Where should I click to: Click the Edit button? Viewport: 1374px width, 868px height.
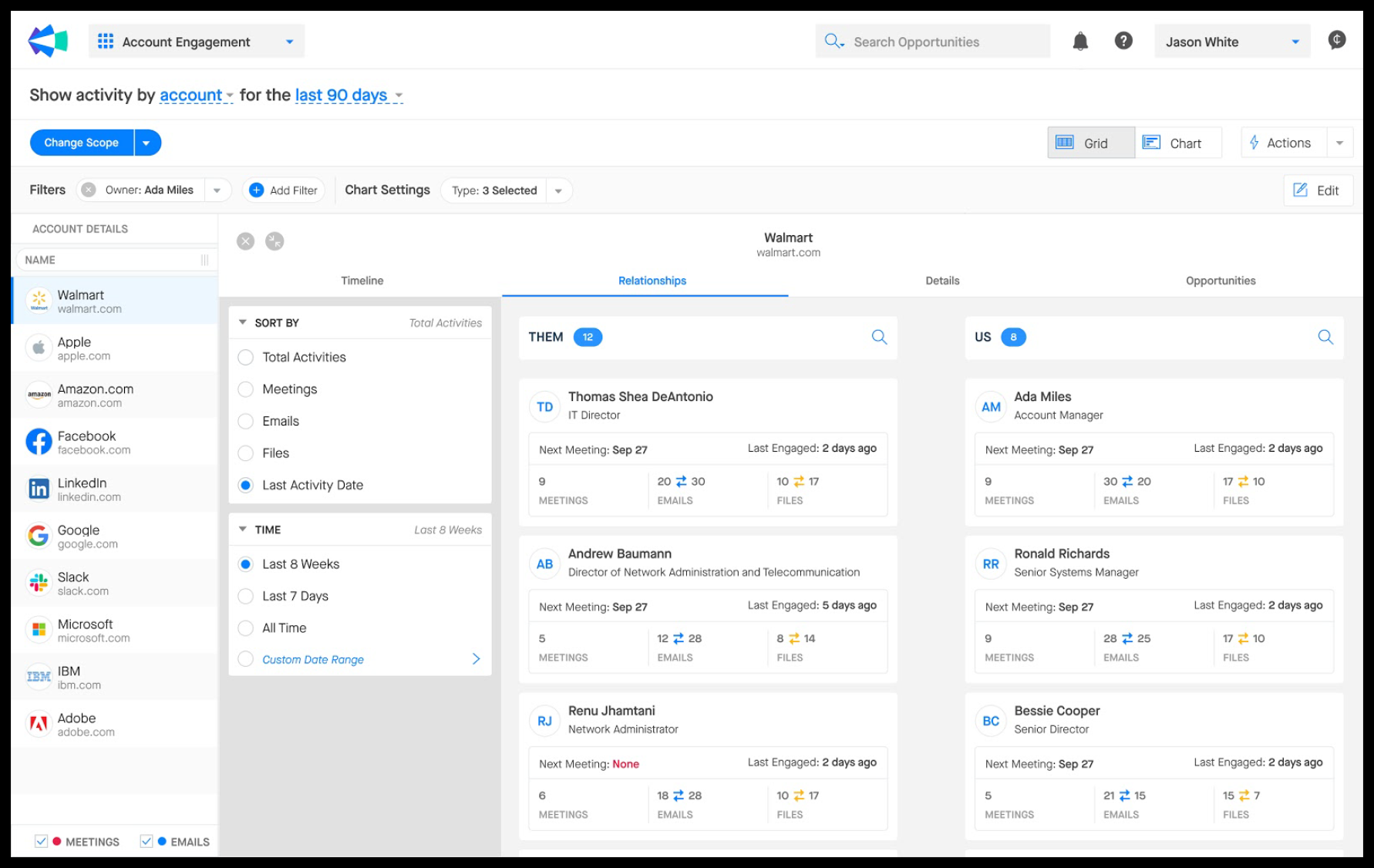(1318, 190)
